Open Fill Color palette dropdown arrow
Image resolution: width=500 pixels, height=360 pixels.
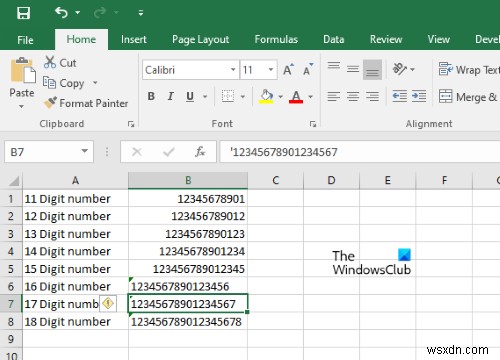(281, 97)
